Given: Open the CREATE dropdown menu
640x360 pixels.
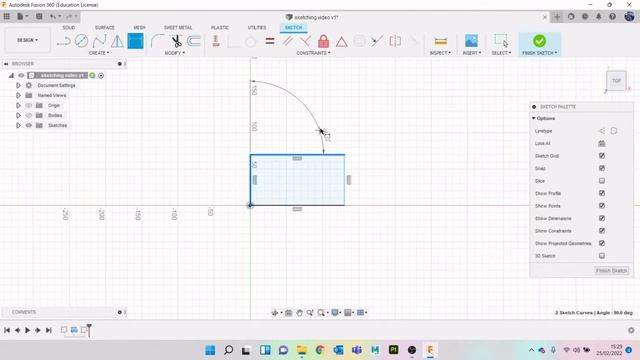Looking at the screenshot, I should [99, 53].
